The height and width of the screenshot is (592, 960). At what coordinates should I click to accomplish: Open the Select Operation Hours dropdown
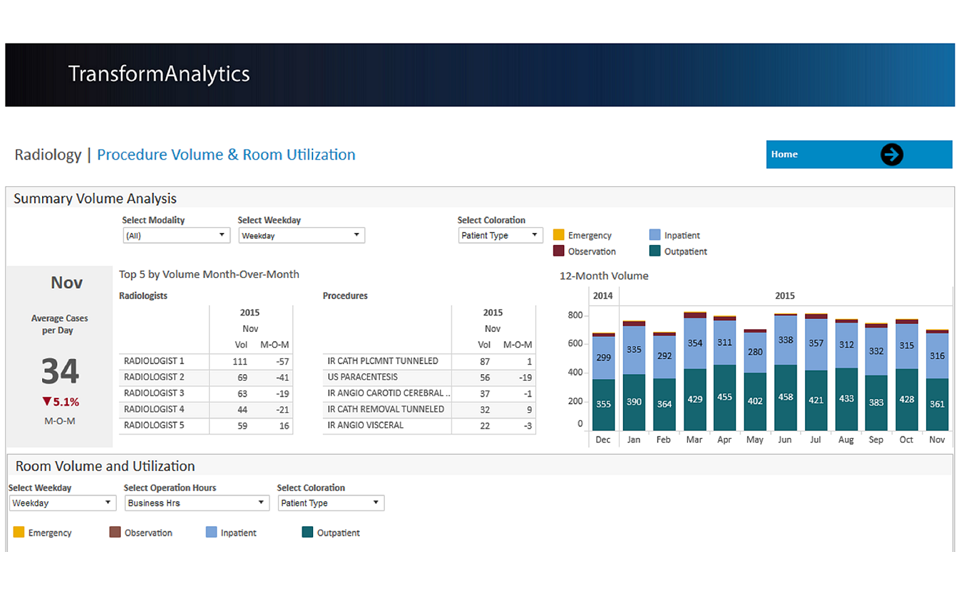pos(196,503)
